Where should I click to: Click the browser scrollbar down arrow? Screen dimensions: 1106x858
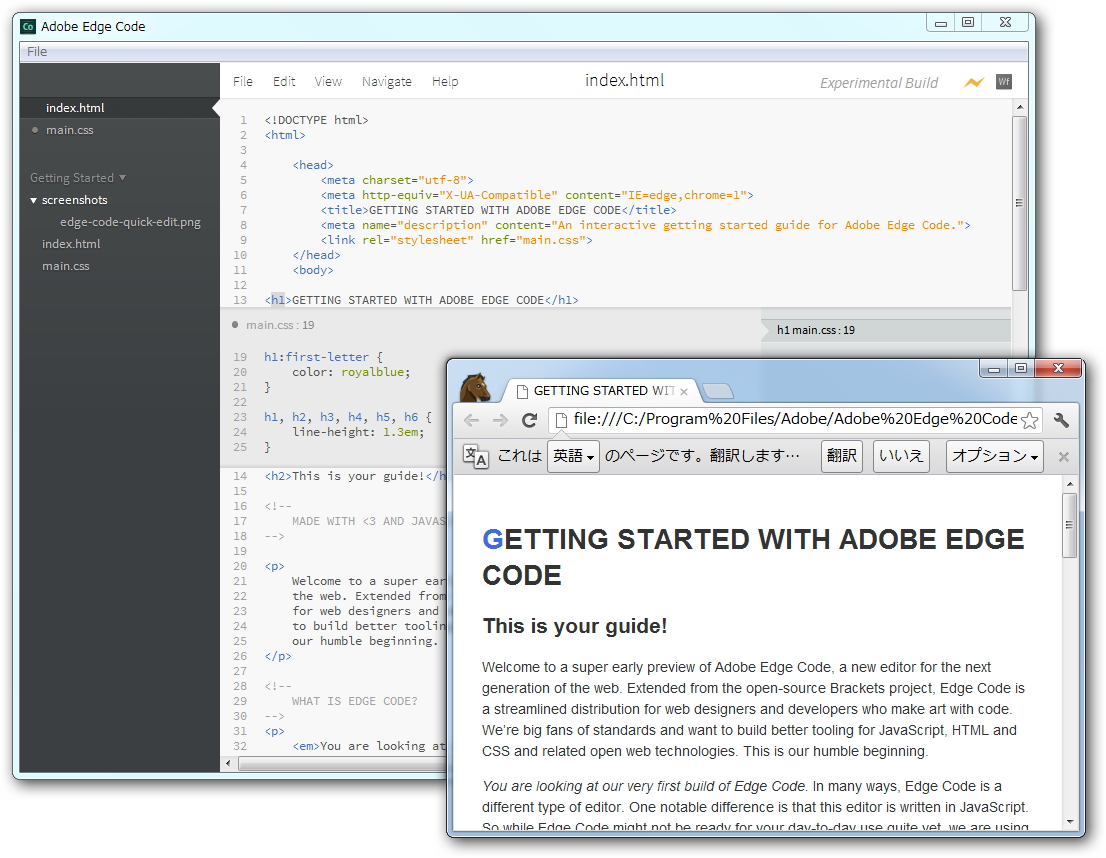(x=1070, y=821)
